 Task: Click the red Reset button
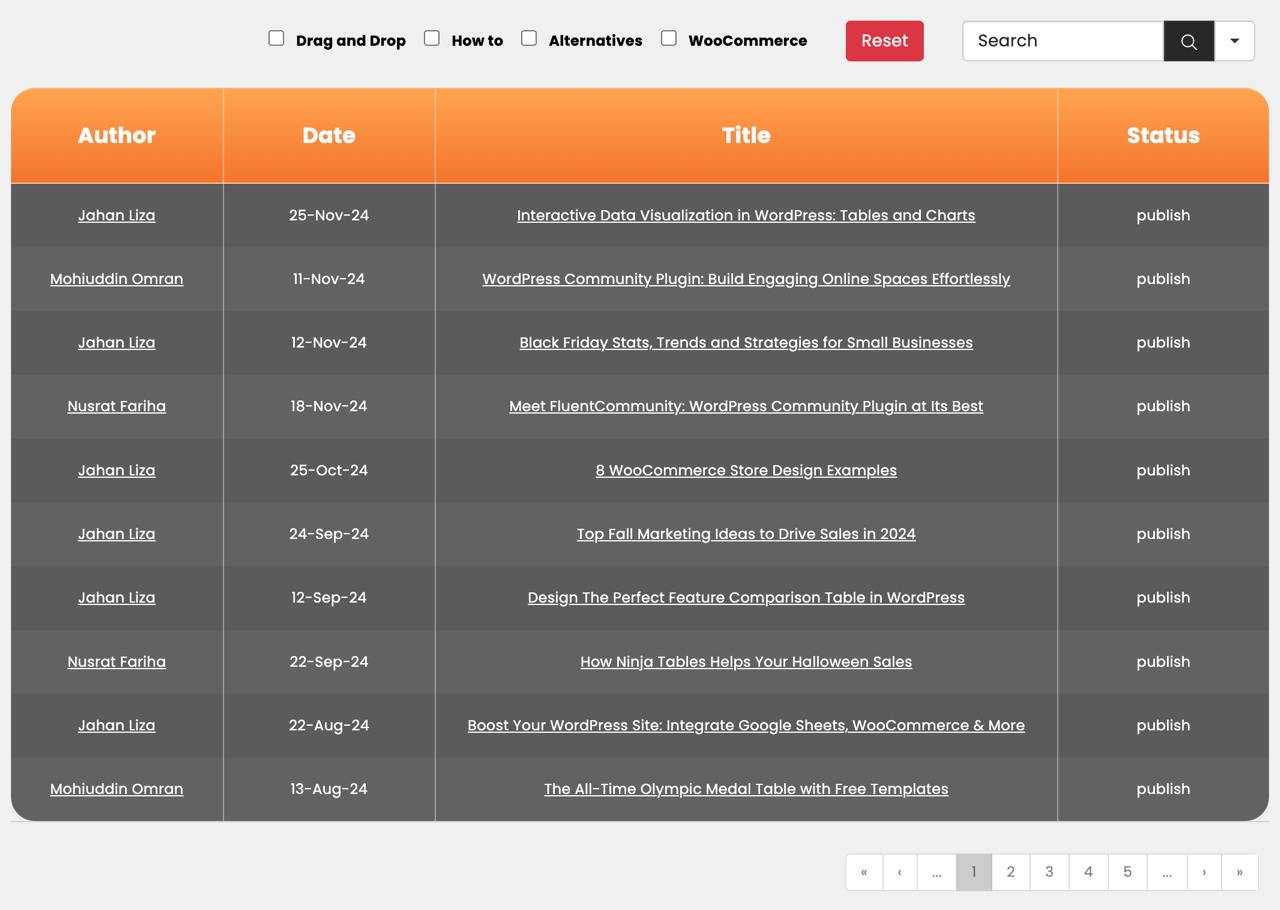point(885,41)
